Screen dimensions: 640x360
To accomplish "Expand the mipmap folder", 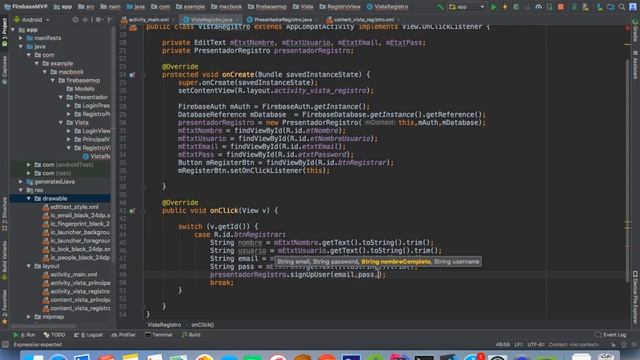I will 29,317.
